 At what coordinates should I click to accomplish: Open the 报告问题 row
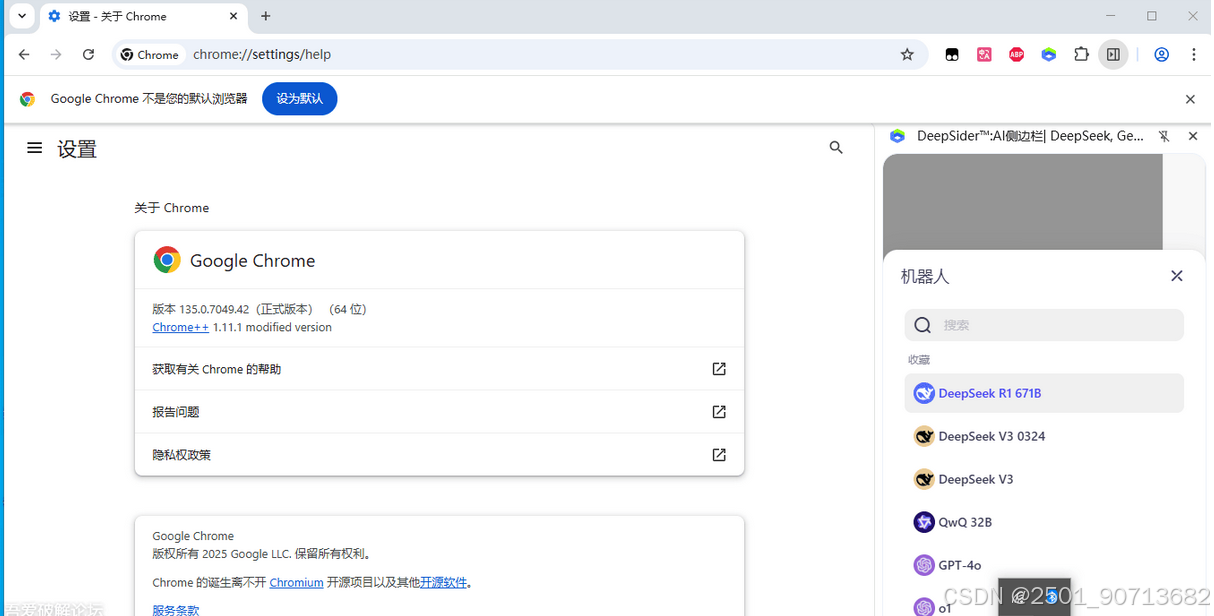[439, 412]
